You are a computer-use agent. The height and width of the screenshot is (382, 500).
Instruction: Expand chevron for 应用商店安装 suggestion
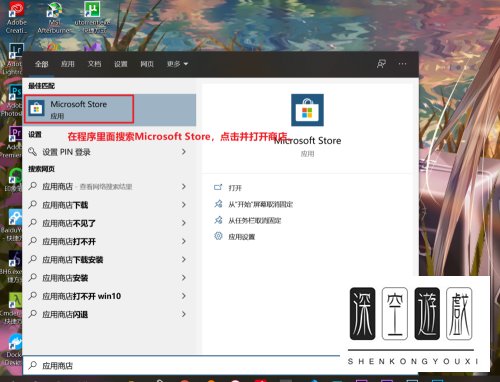point(184,278)
